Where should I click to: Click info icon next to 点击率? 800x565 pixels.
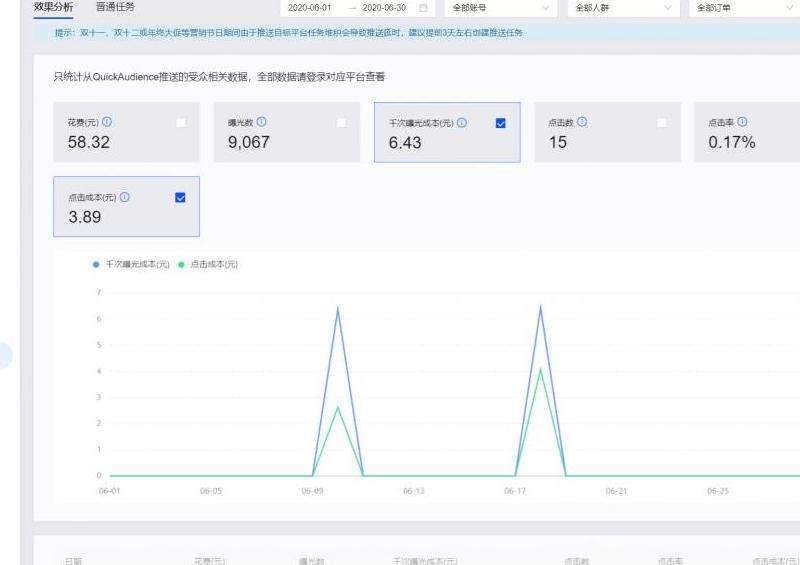[742, 122]
